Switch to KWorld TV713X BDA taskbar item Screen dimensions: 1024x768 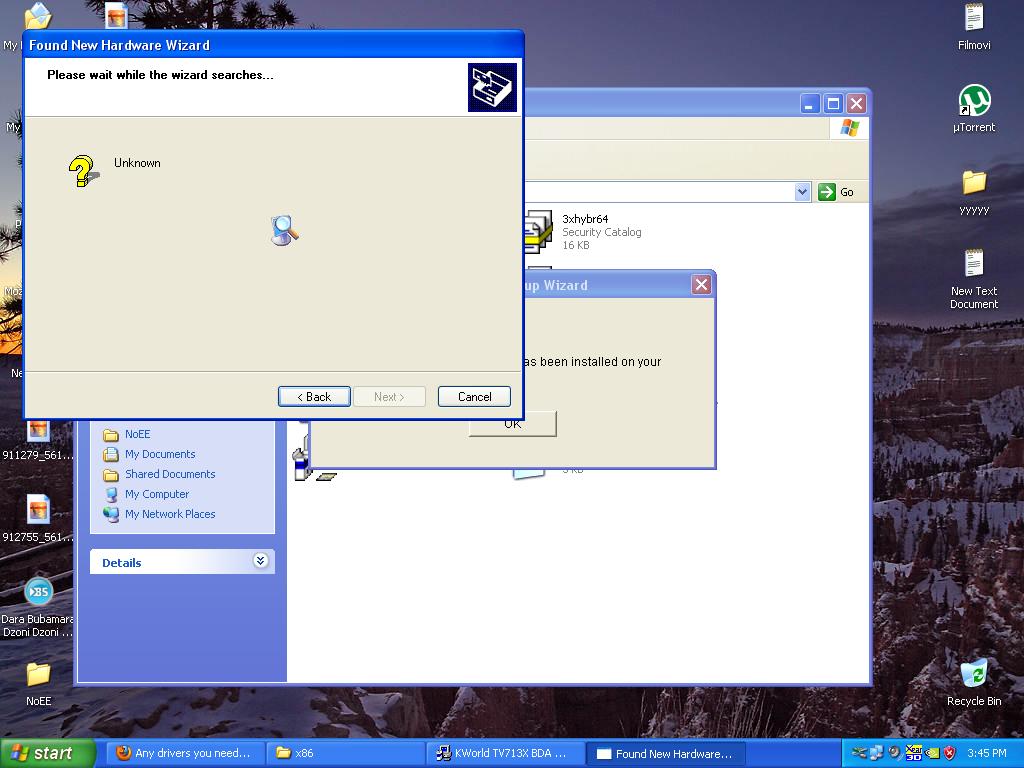[503, 753]
